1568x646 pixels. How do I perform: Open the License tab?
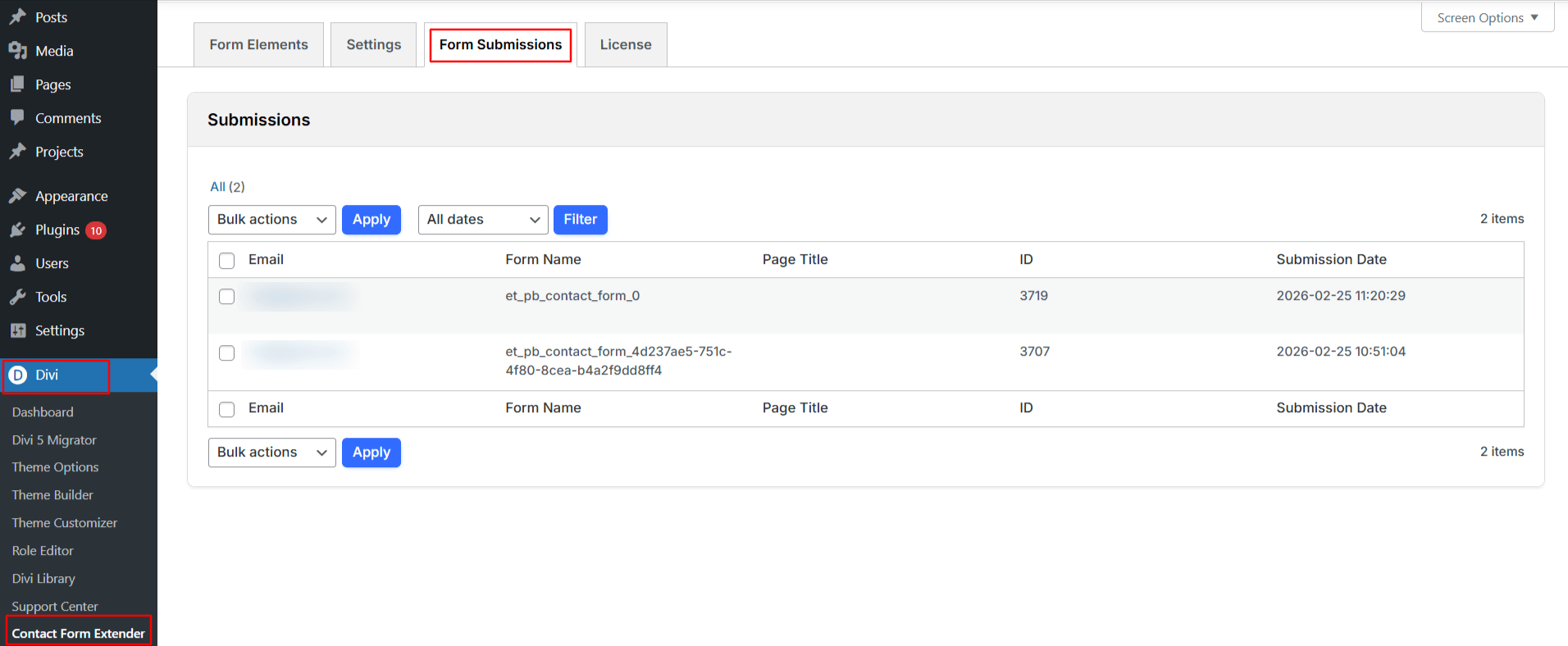[x=625, y=45]
